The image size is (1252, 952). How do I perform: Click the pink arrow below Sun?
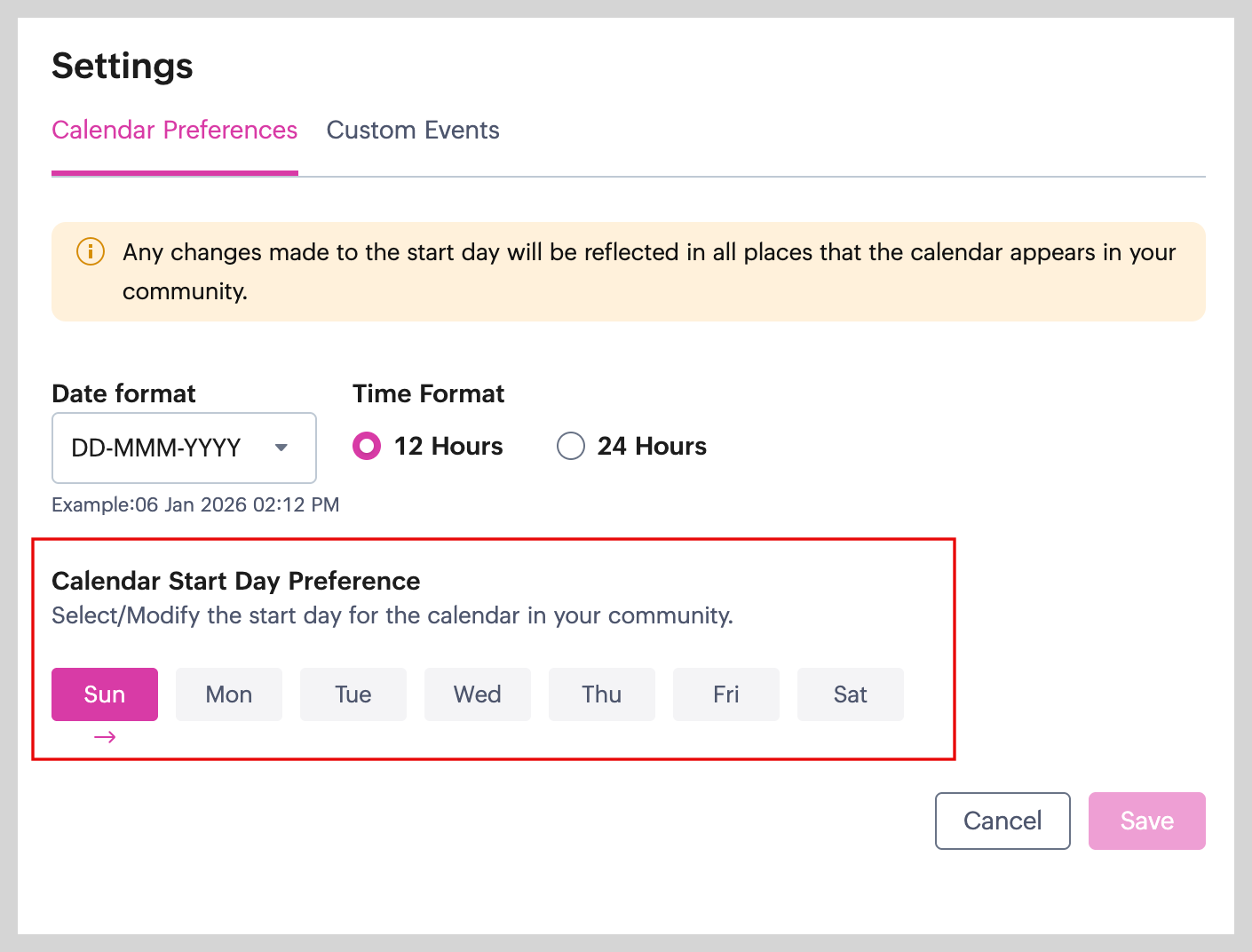pos(105,737)
